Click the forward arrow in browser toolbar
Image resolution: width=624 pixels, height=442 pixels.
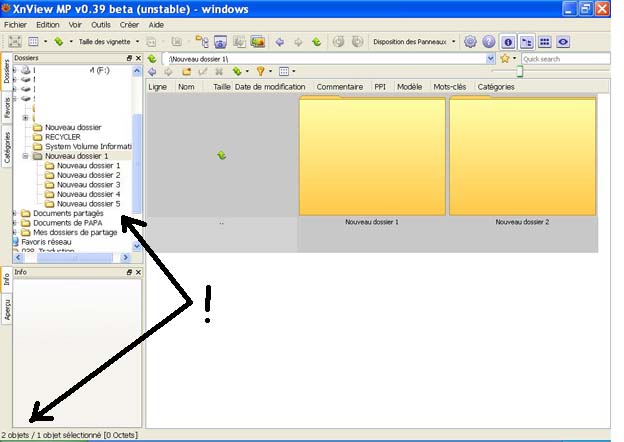[168, 72]
